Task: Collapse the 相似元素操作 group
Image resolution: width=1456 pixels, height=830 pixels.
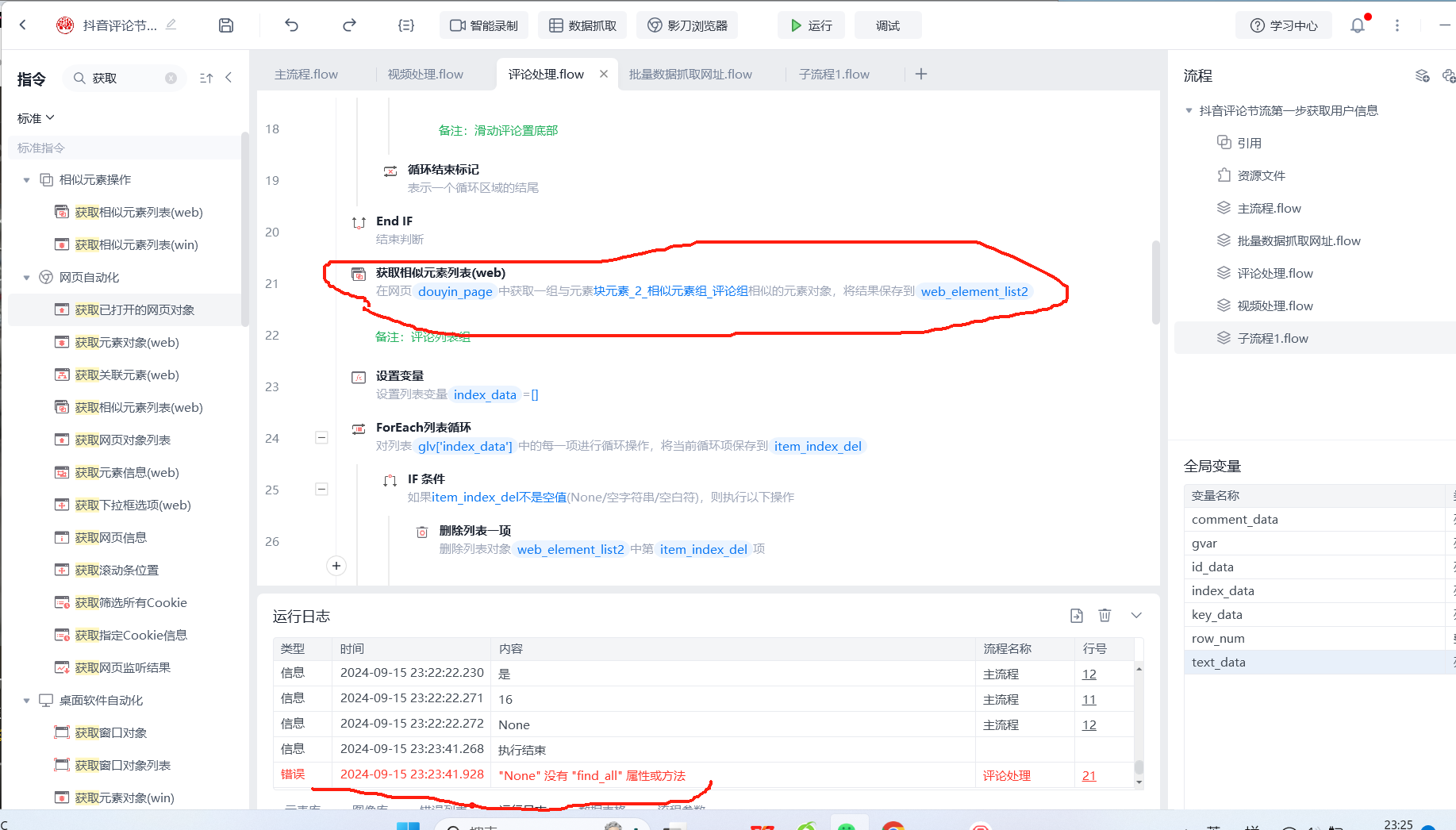Action: 26,180
